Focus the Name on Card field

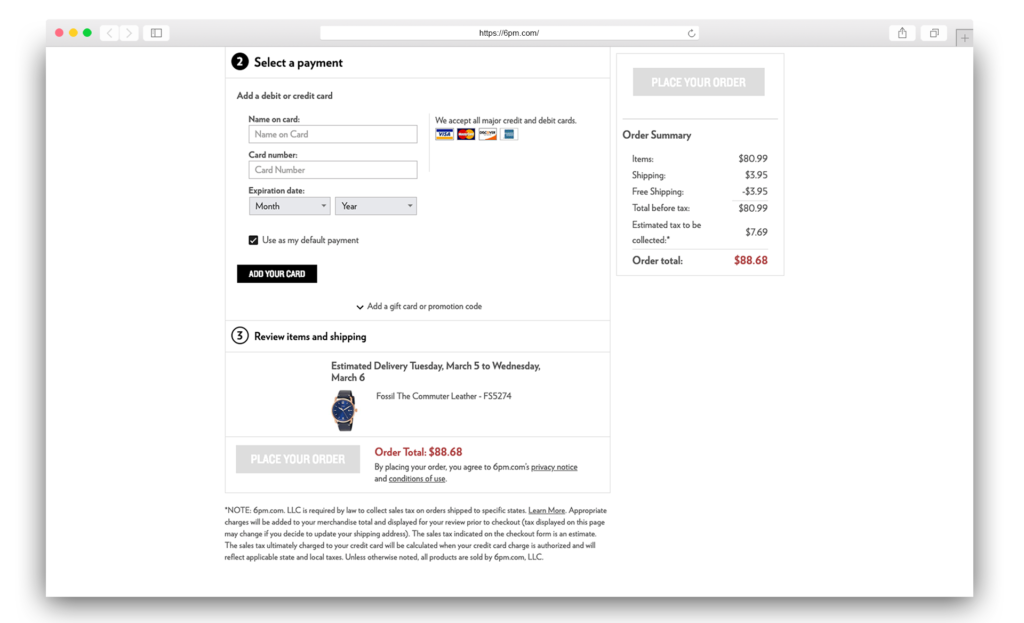332,135
